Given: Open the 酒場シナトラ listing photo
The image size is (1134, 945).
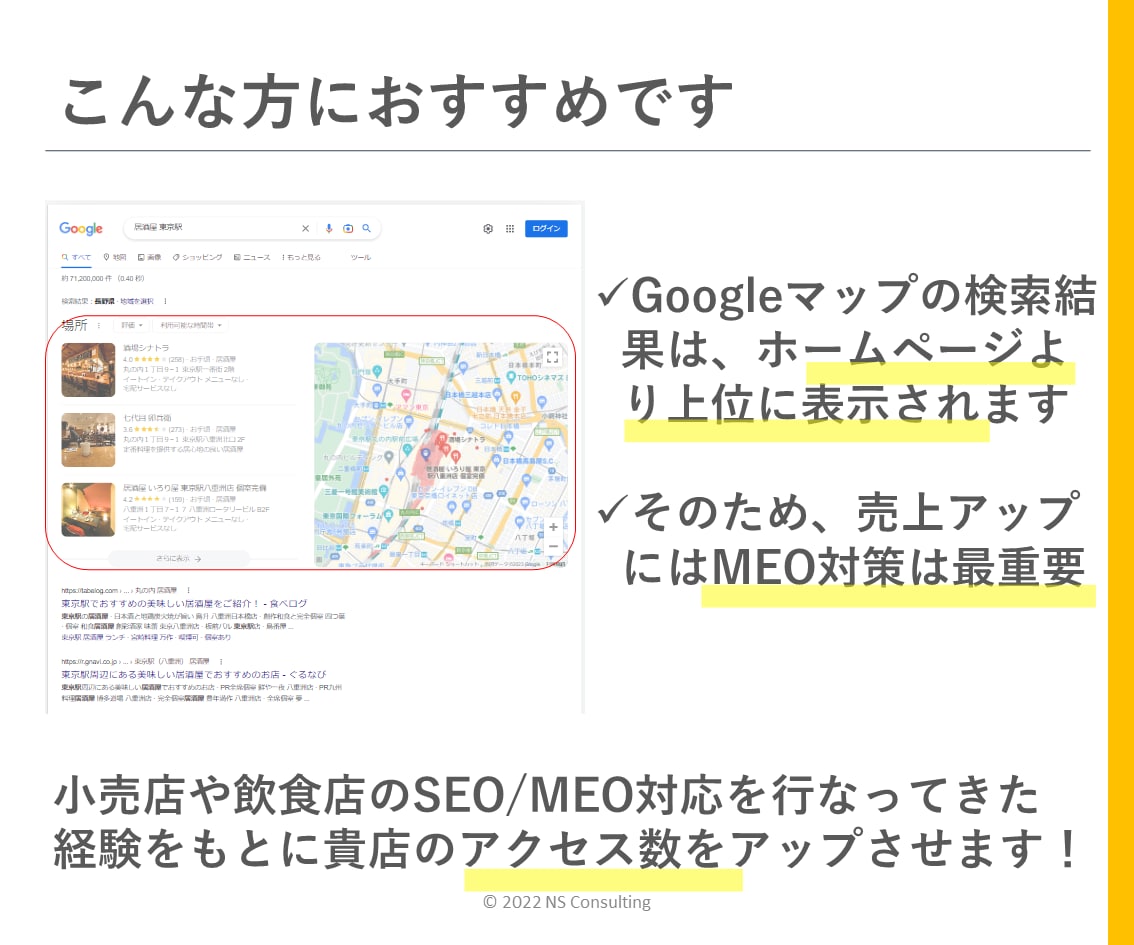Looking at the screenshot, I should [88, 369].
